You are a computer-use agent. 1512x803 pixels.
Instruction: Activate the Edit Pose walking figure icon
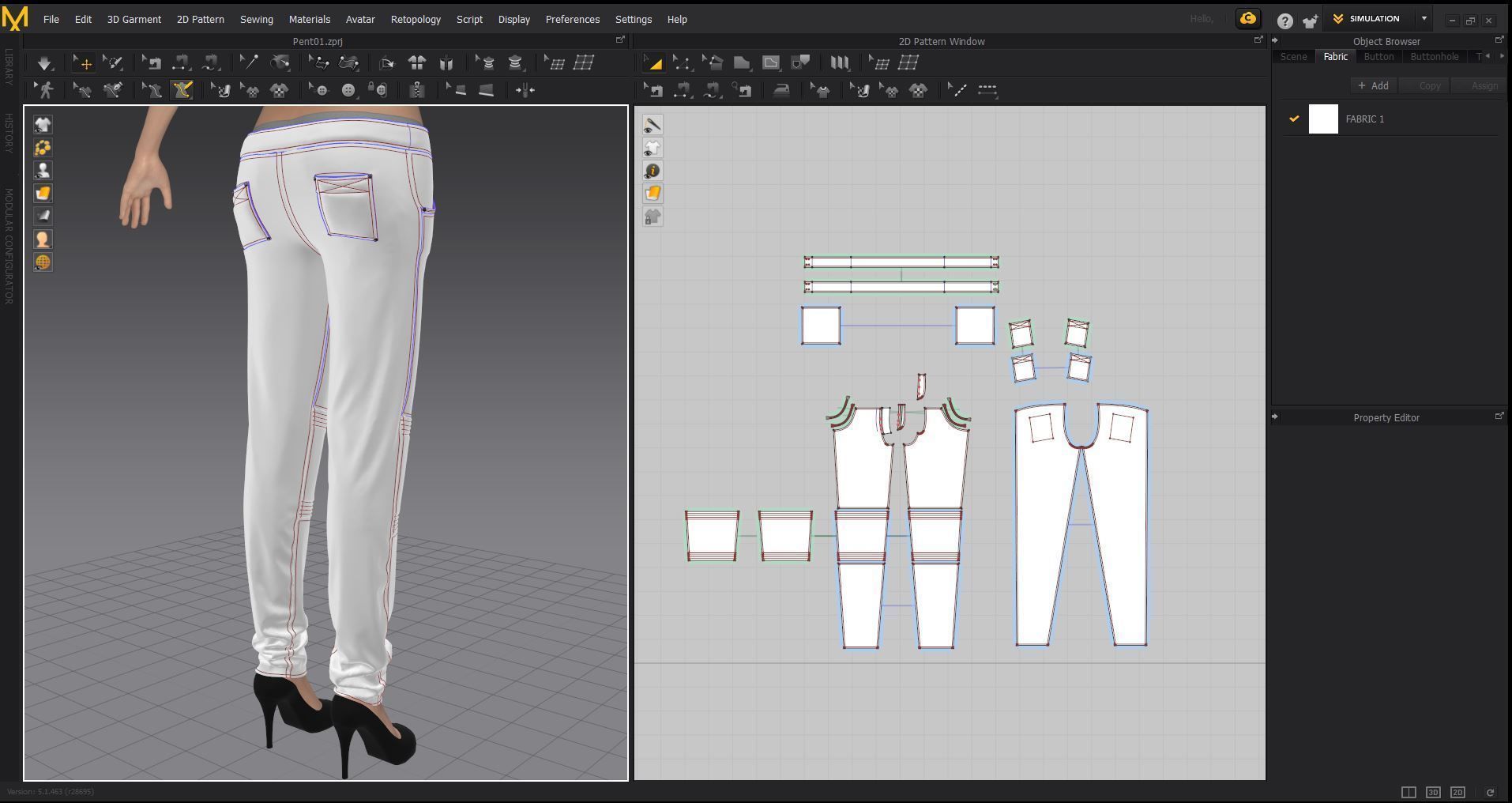pos(44,90)
